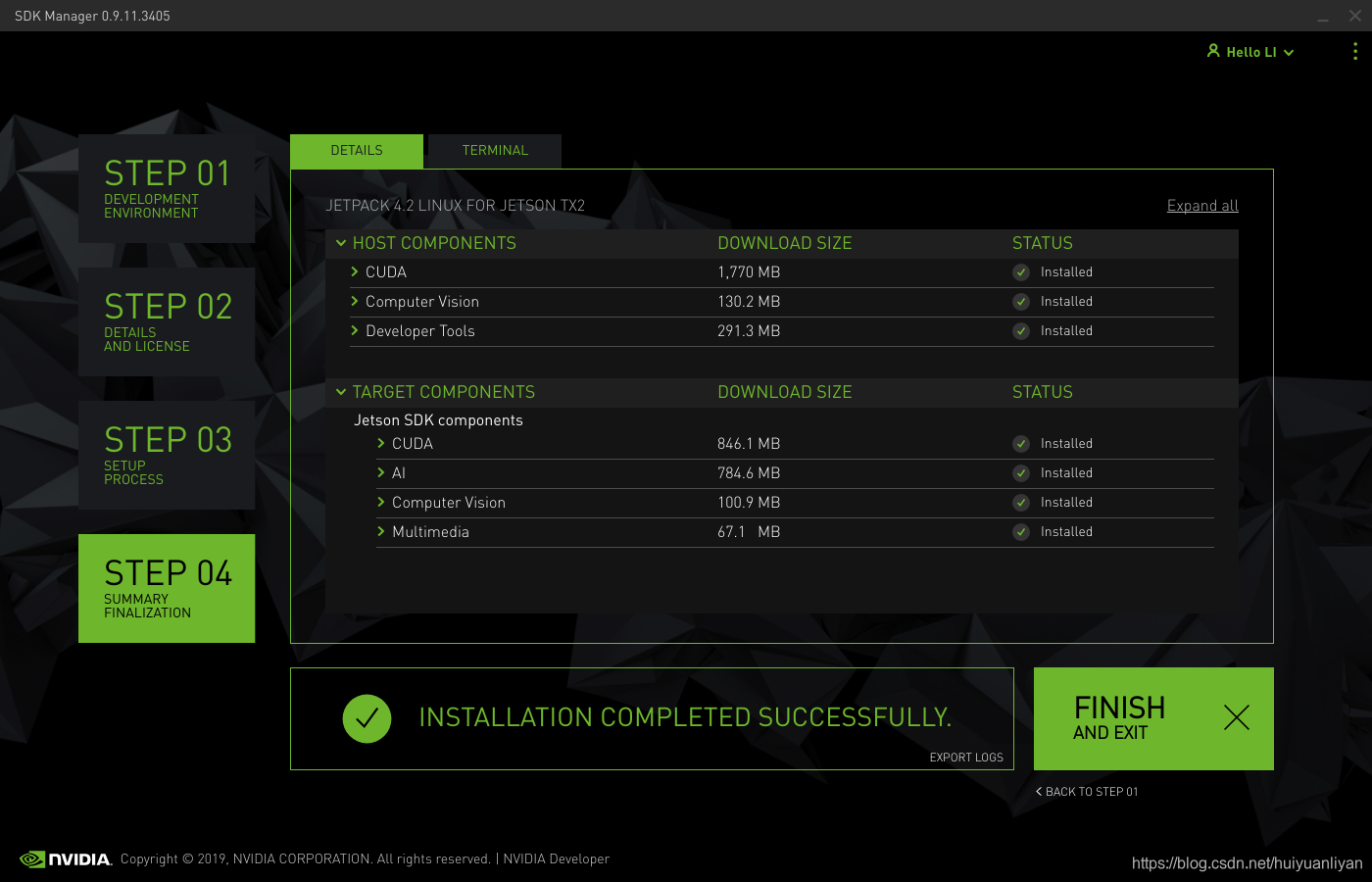Click installed check icon for host Computer Vision
The width and height of the screenshot is (1372, 882).
click(1021, 302)
